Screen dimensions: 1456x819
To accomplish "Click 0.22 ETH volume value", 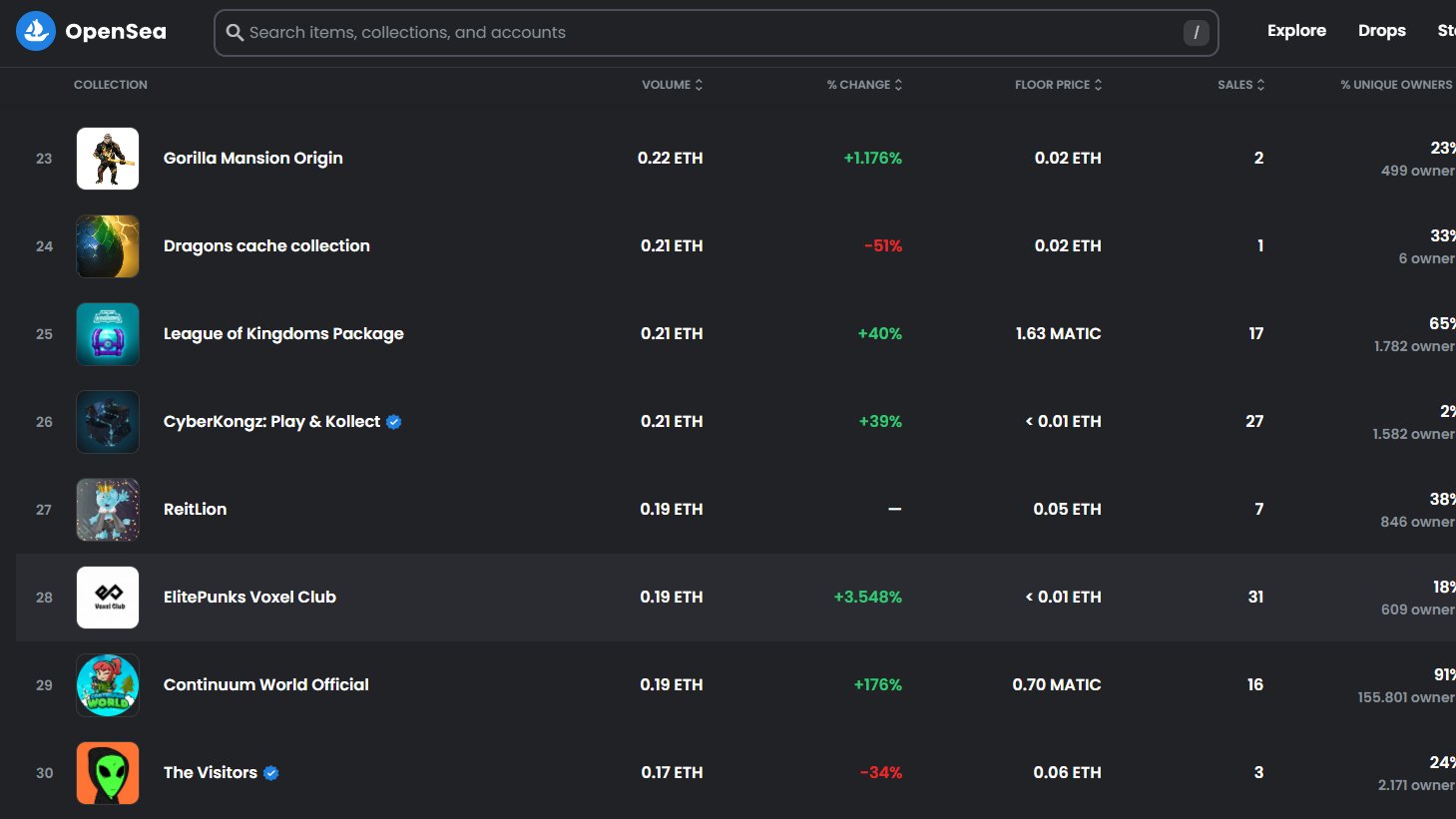I will [671, 158].
